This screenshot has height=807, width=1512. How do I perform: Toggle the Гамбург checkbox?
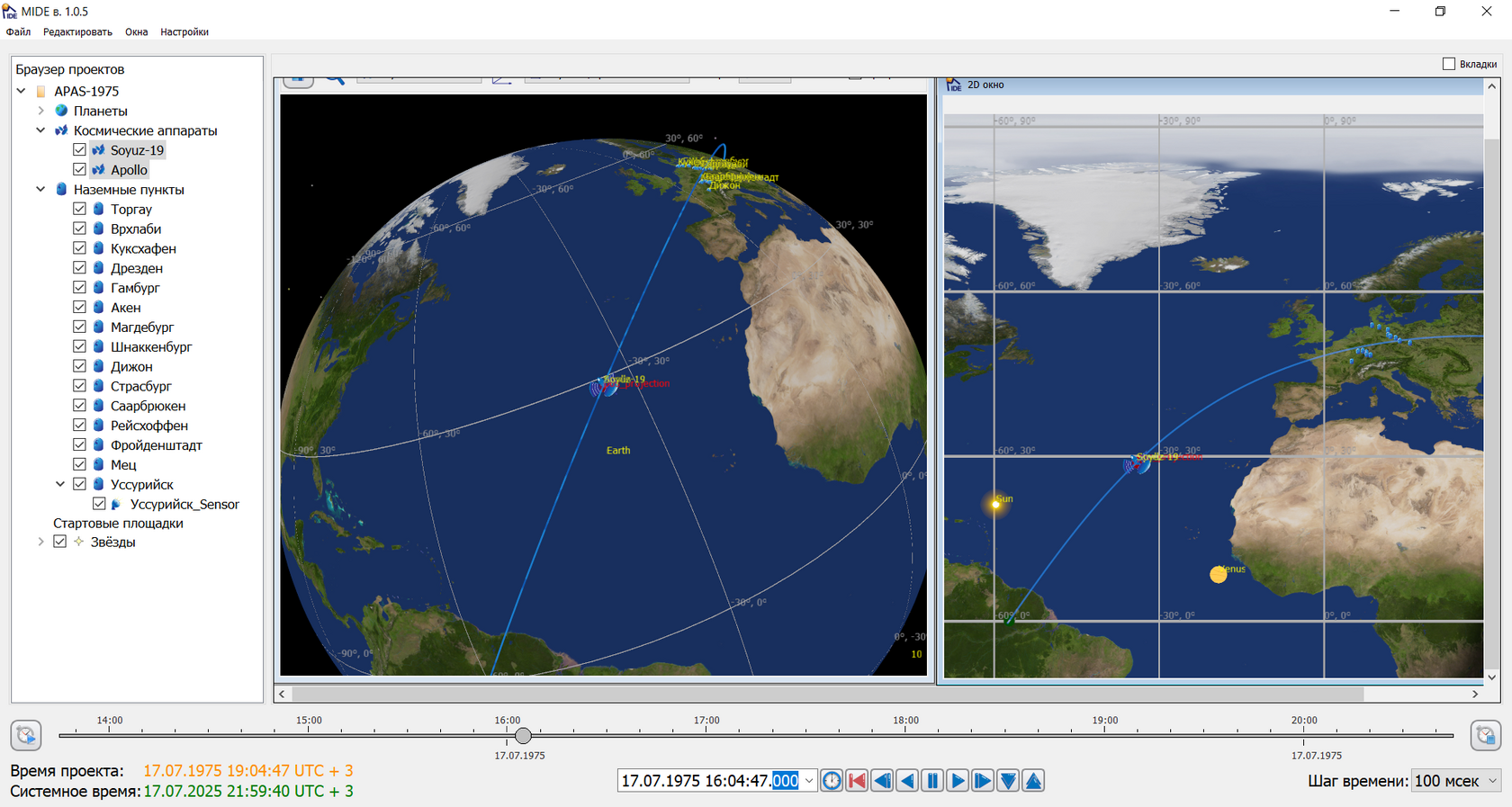click(79, 288)
